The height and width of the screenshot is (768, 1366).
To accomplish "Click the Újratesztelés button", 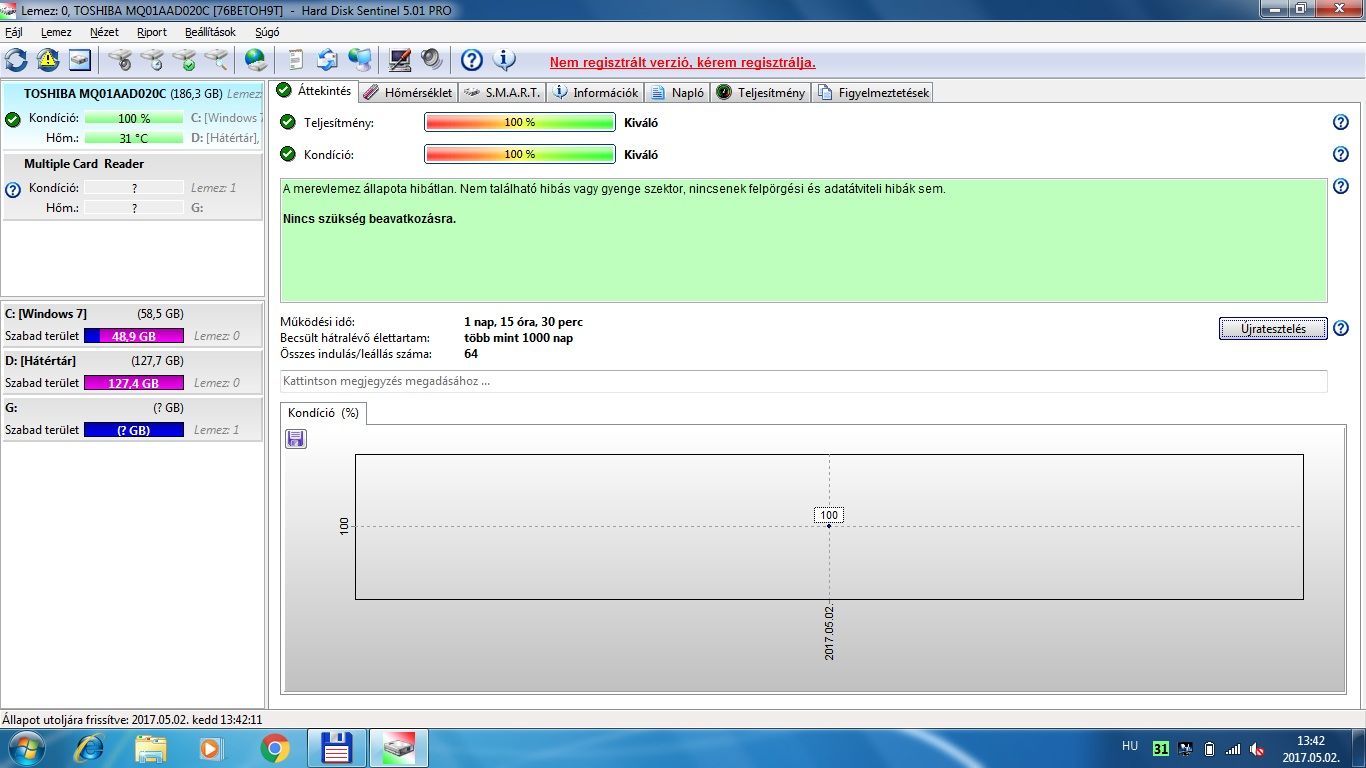I will [x=1273, y=329].
